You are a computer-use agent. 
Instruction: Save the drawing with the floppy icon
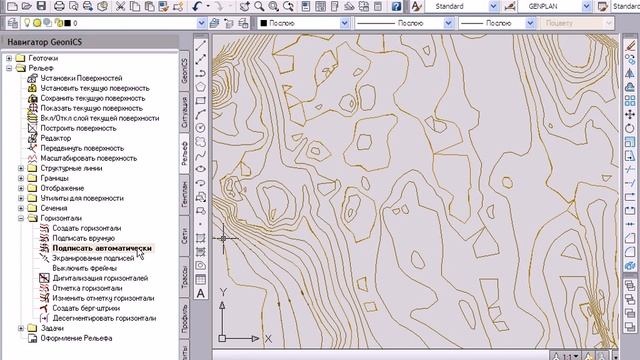(x=41, y=6)
